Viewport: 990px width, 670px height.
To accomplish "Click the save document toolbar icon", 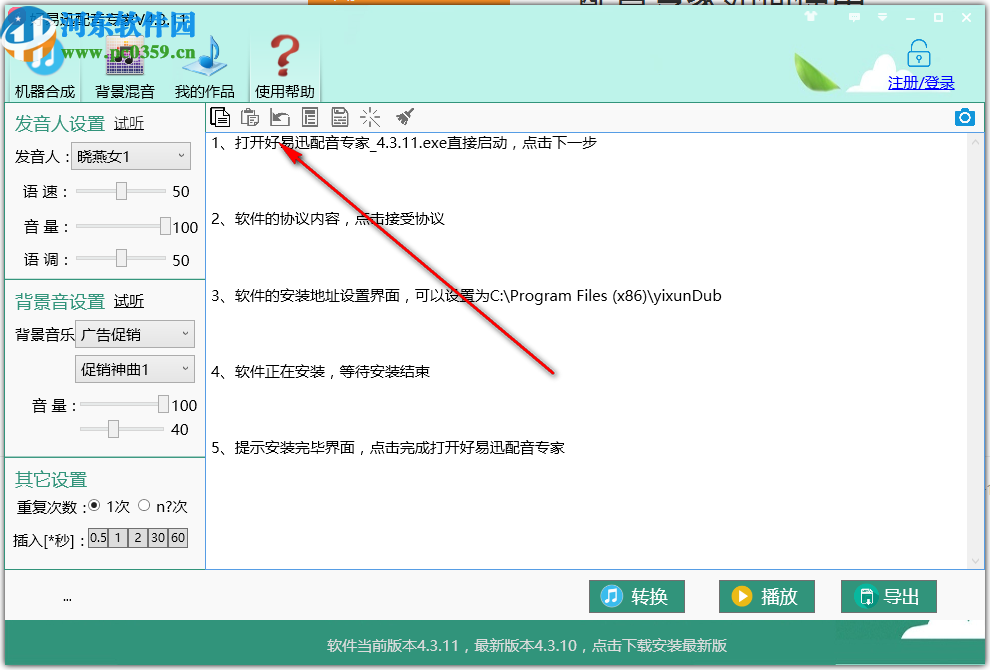I will (x=340, y=117).
